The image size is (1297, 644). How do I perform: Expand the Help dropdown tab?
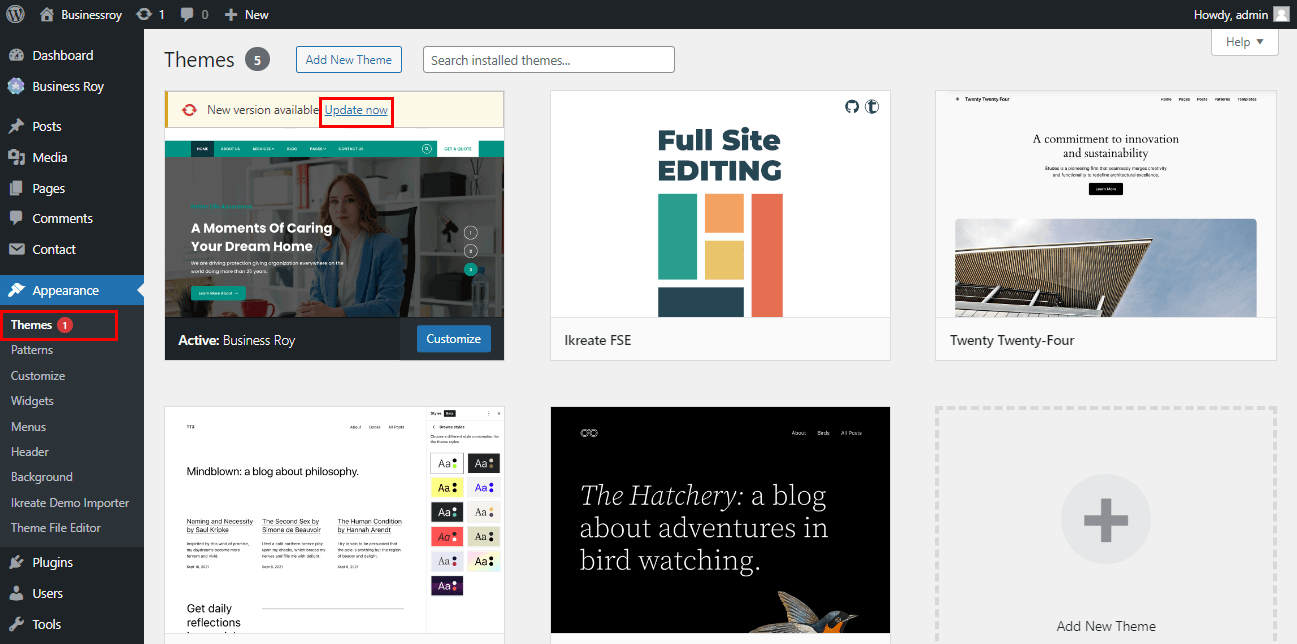click(x=1244, y=42)
